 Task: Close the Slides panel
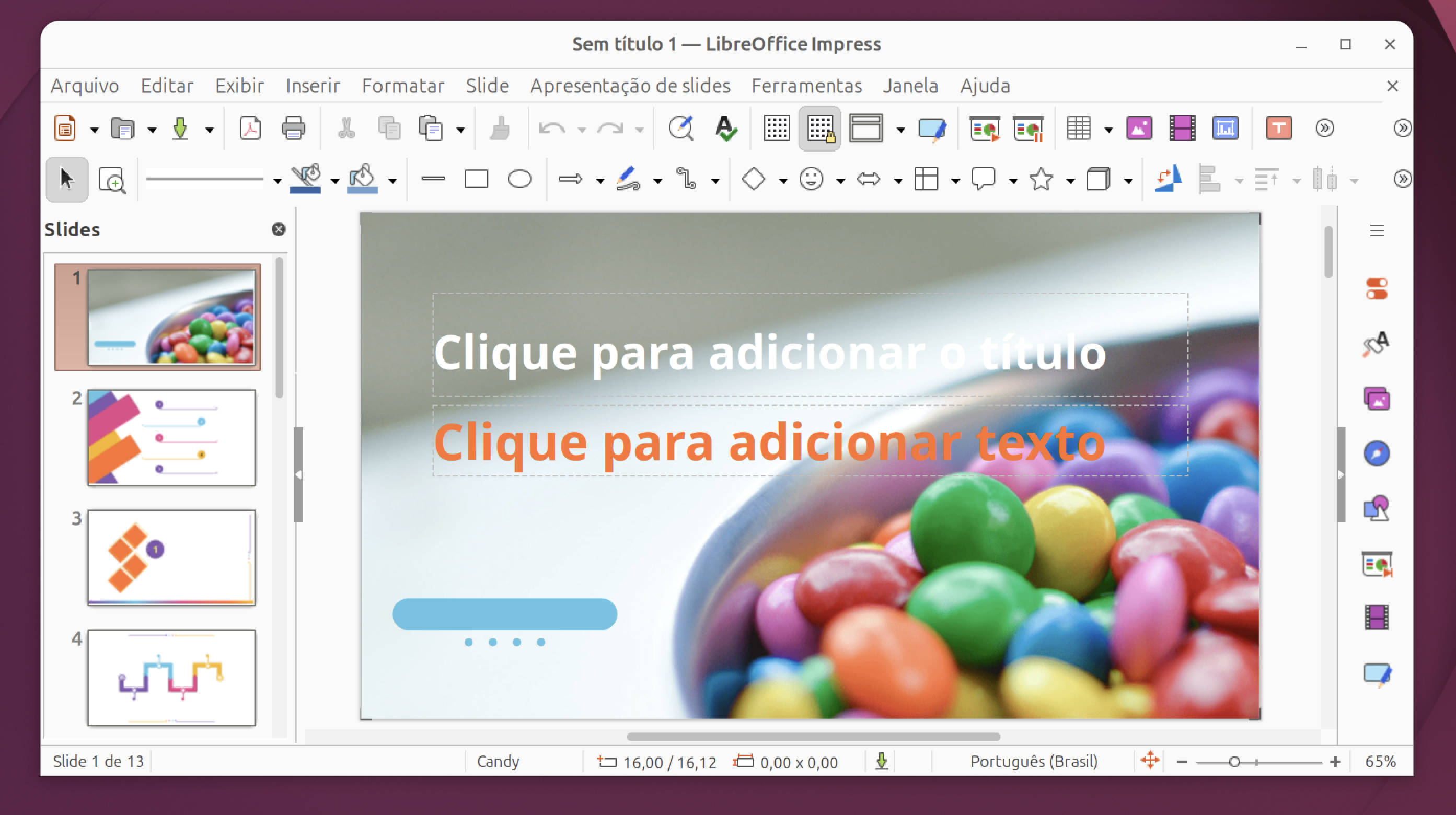(x=279, y=229)
